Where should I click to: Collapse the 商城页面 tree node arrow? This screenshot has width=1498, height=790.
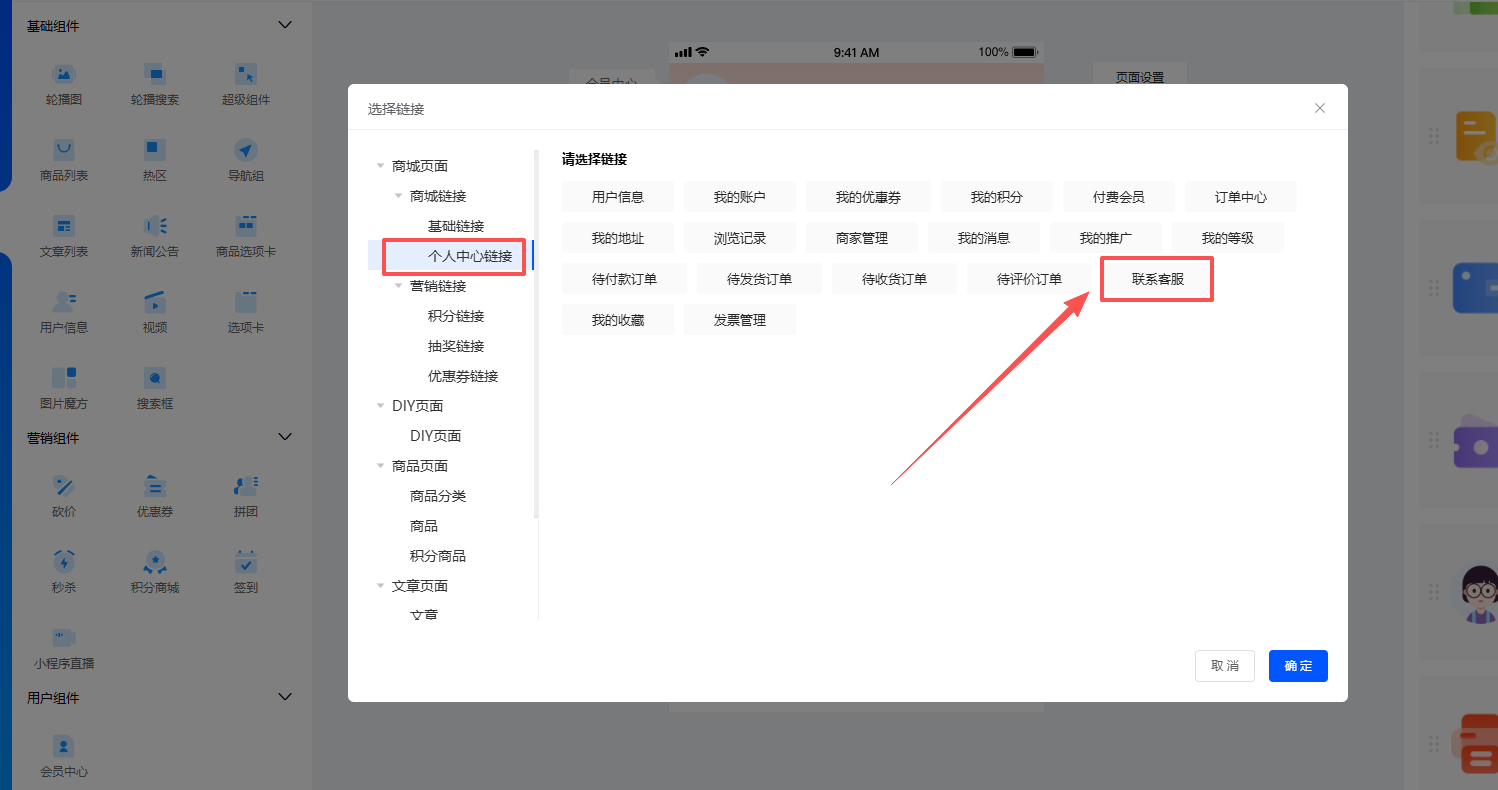point(380,166)
